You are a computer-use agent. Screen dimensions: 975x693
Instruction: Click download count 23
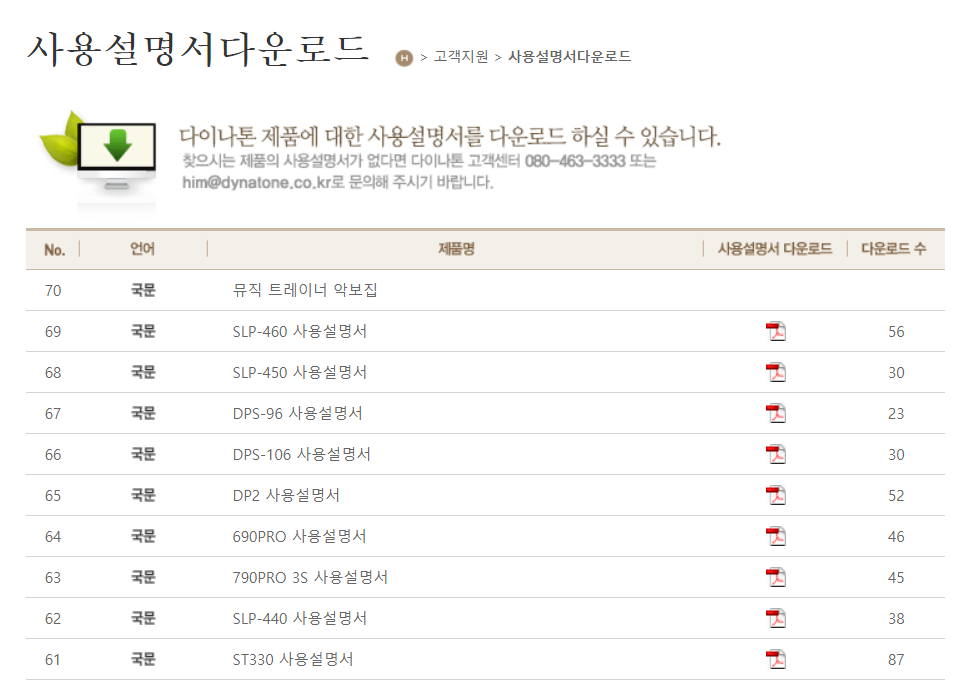tap(896, 414)
